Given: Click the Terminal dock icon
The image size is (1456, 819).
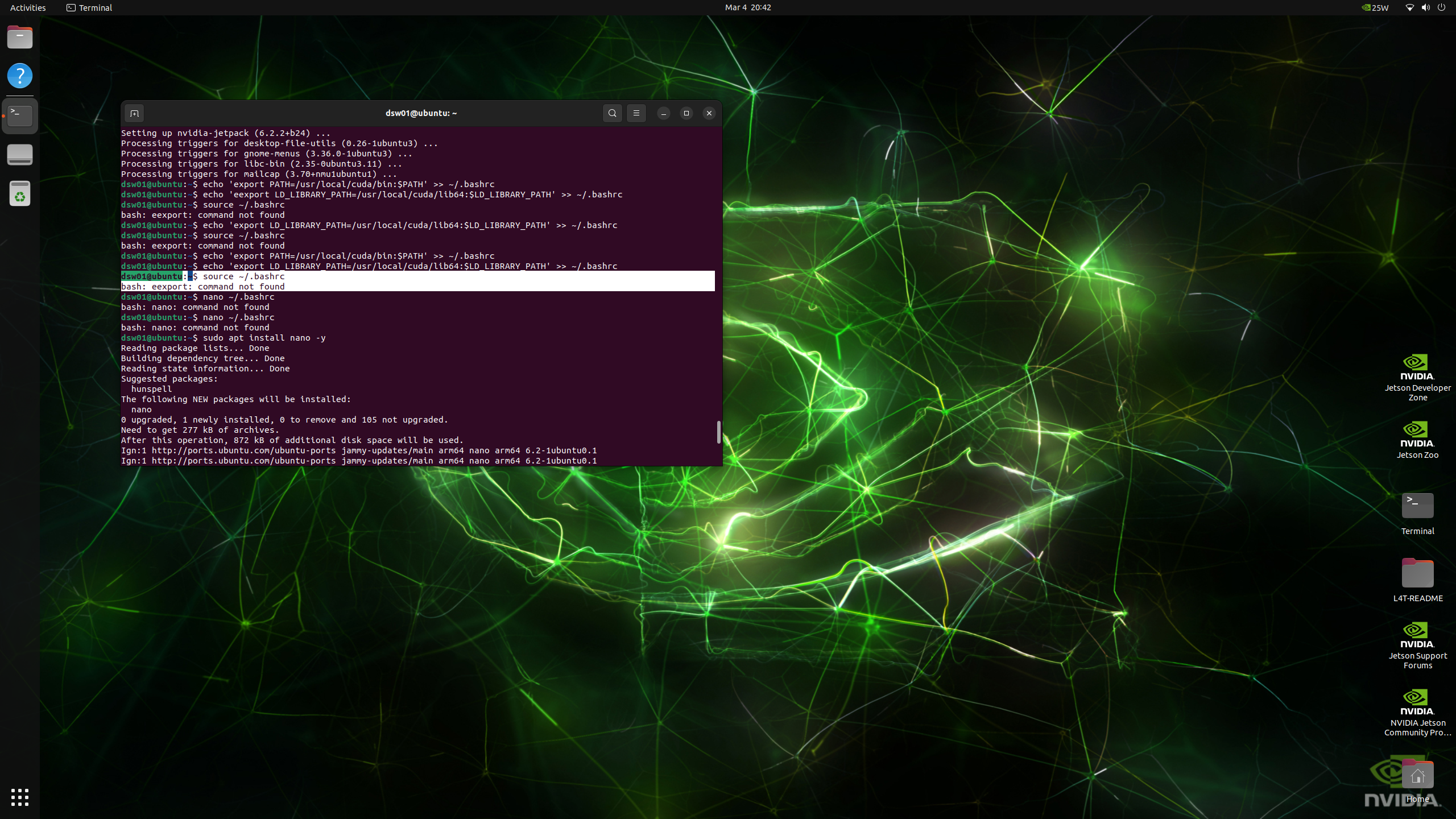Looking at the screenshot, I should point(20,115).
